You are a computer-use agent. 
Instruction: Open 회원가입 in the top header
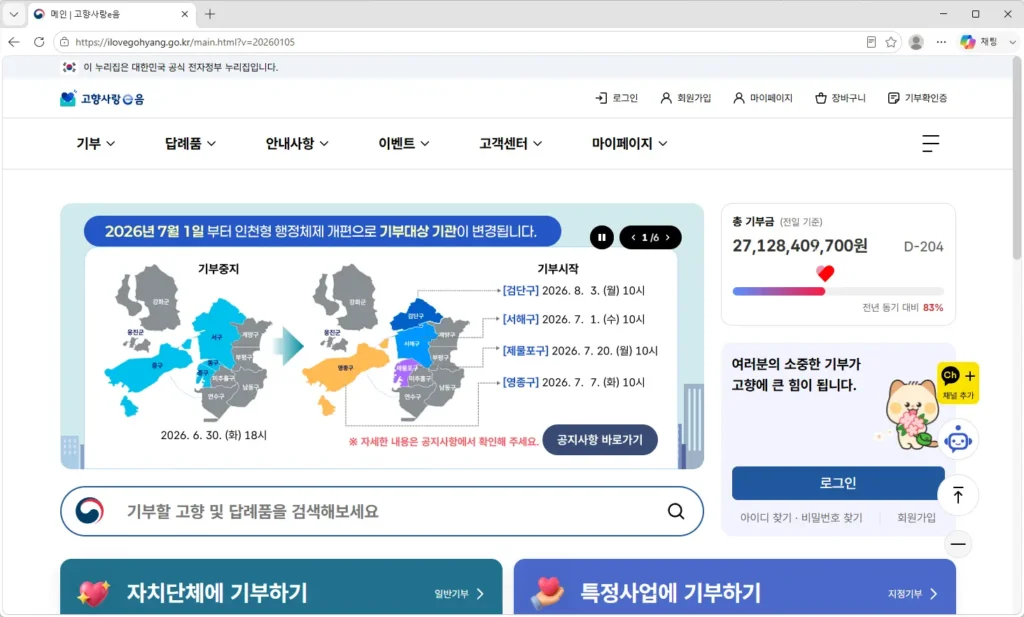click(x=685, y=98)
